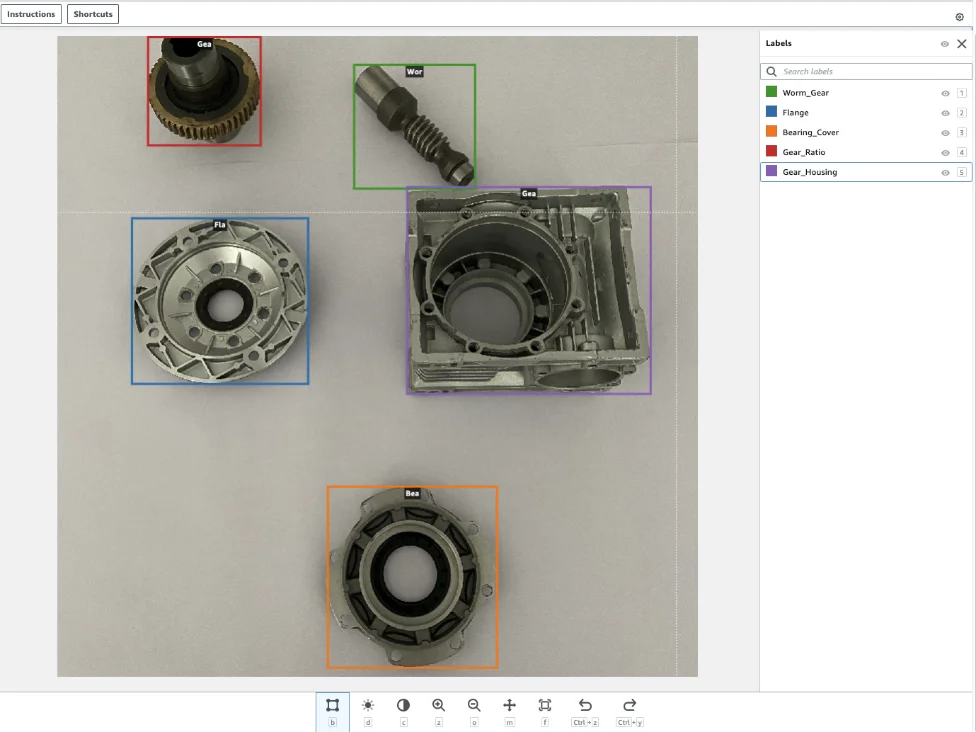
Task: Toggle visibility of Bearing_Cover label
Action: pyautogui.click(x=945, y=133)
